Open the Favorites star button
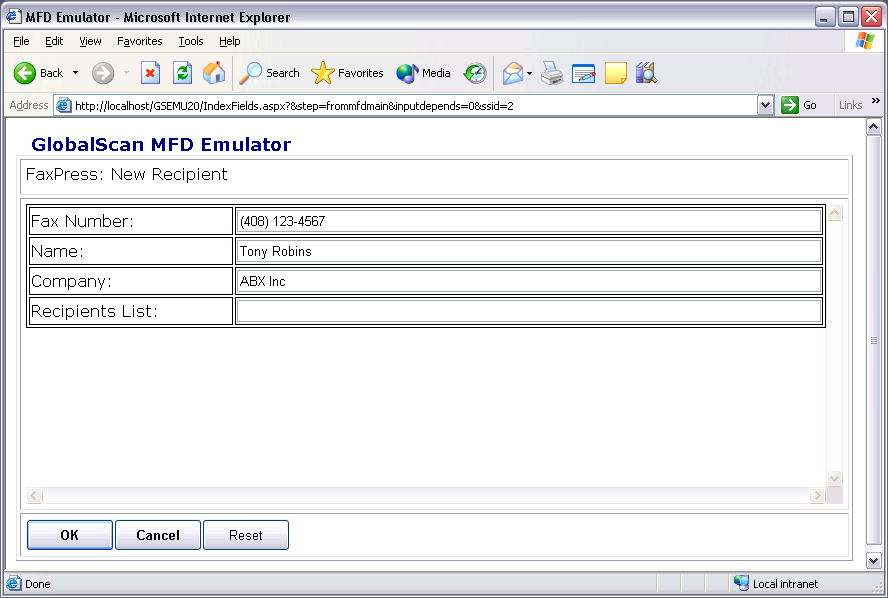Viewport: 888px width, 598px height. (x=347, y=73)
